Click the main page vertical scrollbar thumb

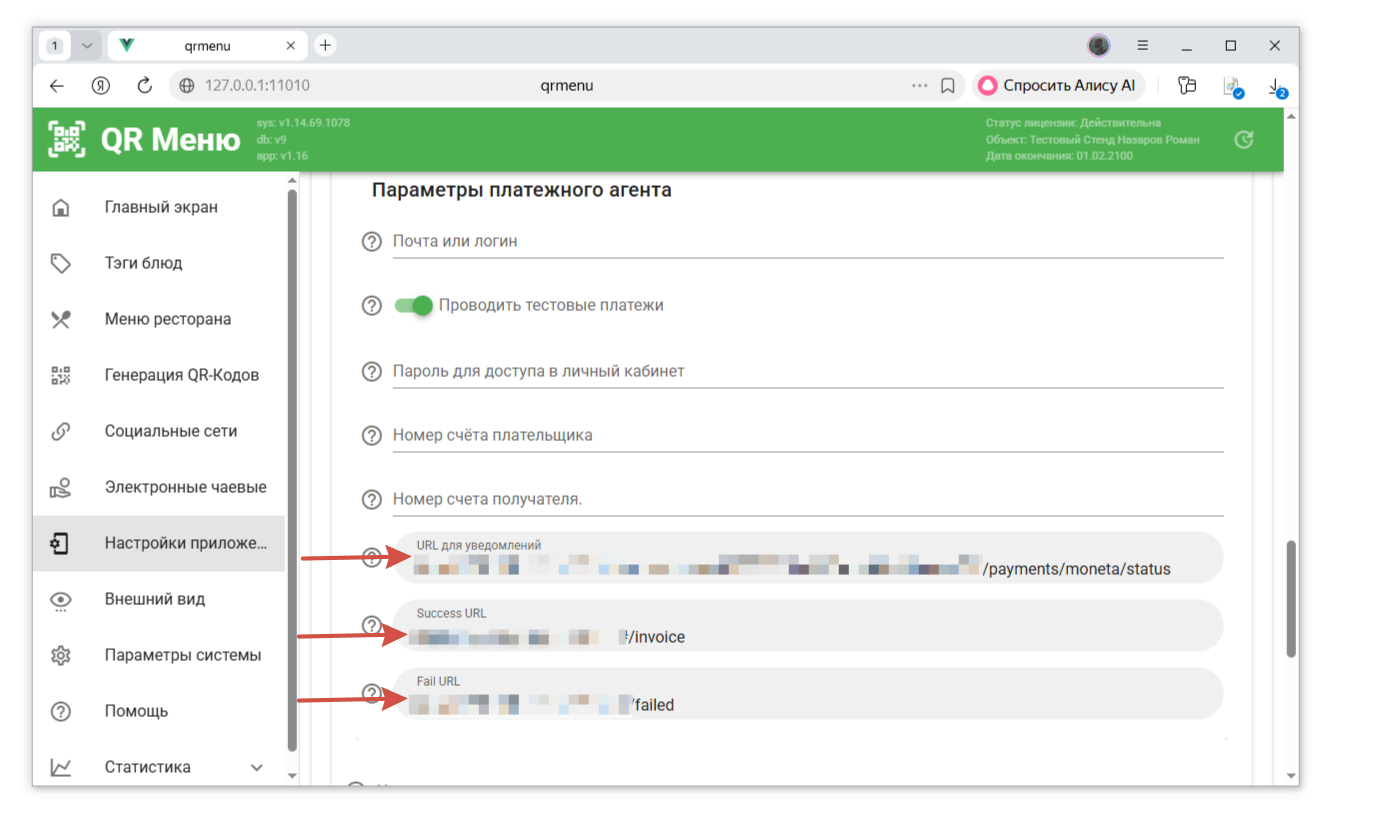coord(1290,598)
